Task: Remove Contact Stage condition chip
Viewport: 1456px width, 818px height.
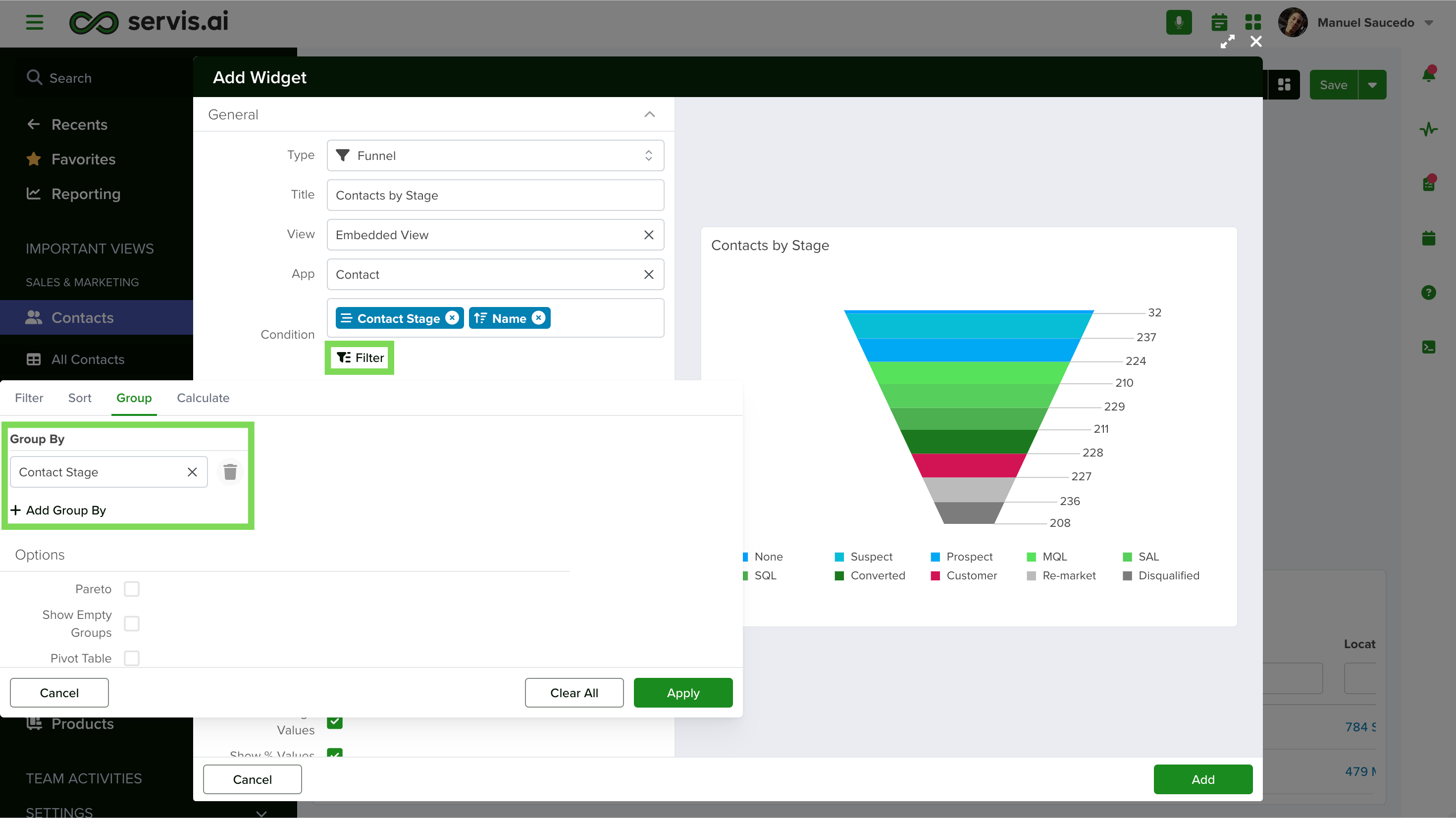Action: pos(452,318)
